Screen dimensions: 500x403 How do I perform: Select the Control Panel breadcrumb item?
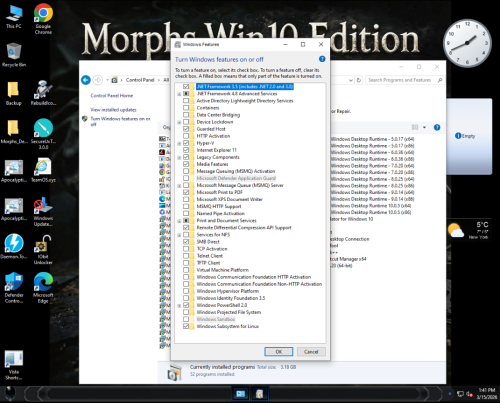(140, 80)
